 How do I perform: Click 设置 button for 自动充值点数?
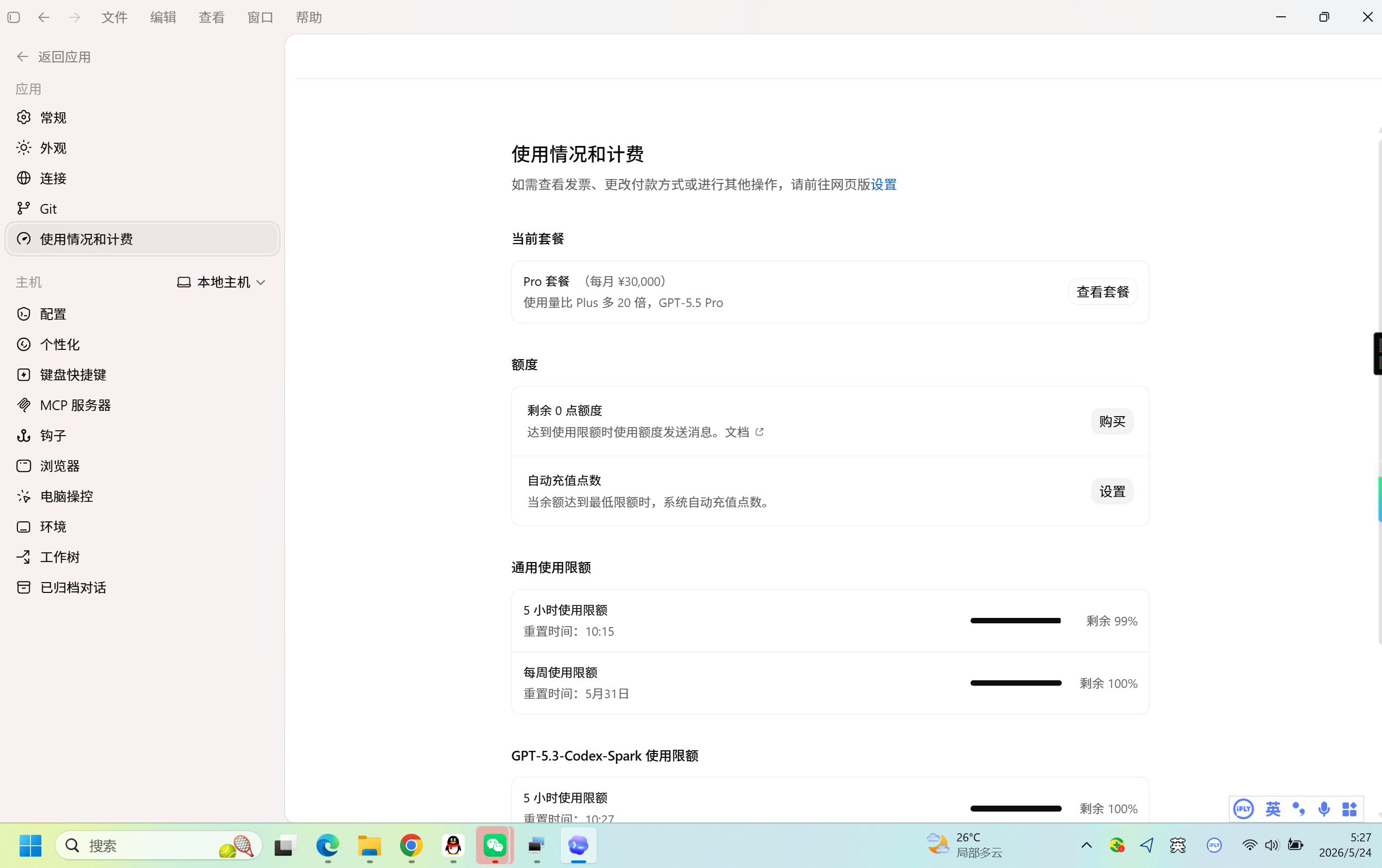pos(1112,492)
